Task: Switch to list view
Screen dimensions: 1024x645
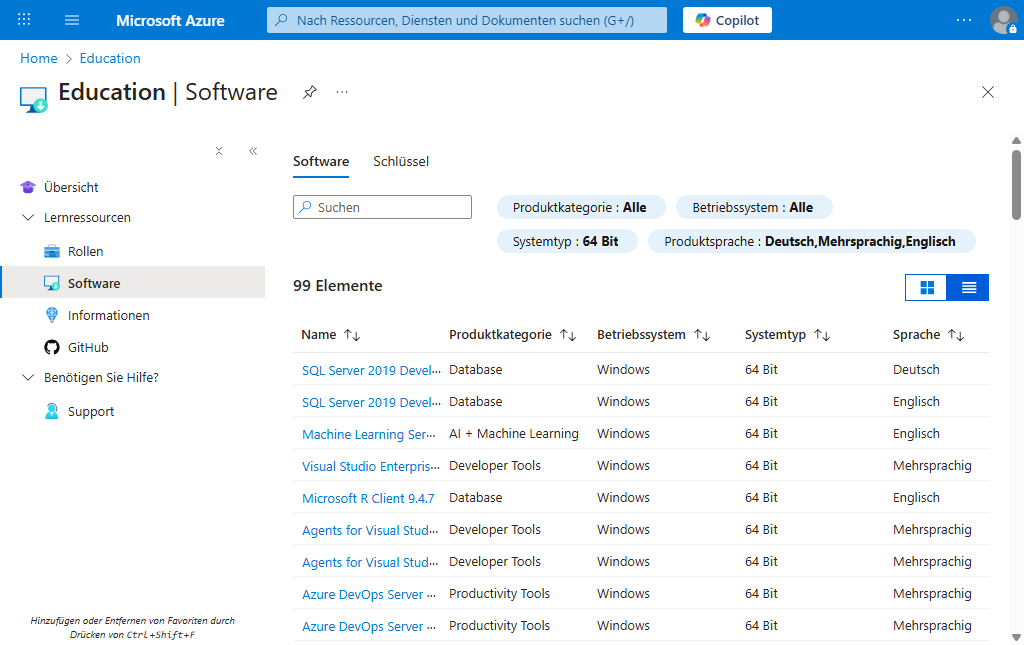Action: [x=968, y=287]
